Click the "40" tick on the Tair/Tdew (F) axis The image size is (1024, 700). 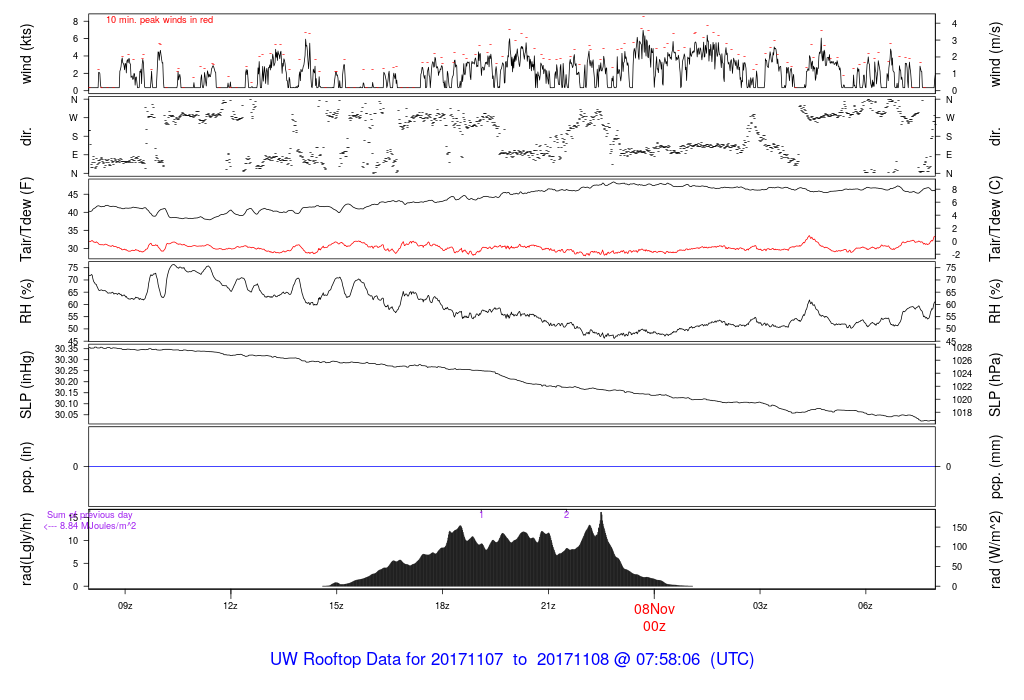[73, 213]
